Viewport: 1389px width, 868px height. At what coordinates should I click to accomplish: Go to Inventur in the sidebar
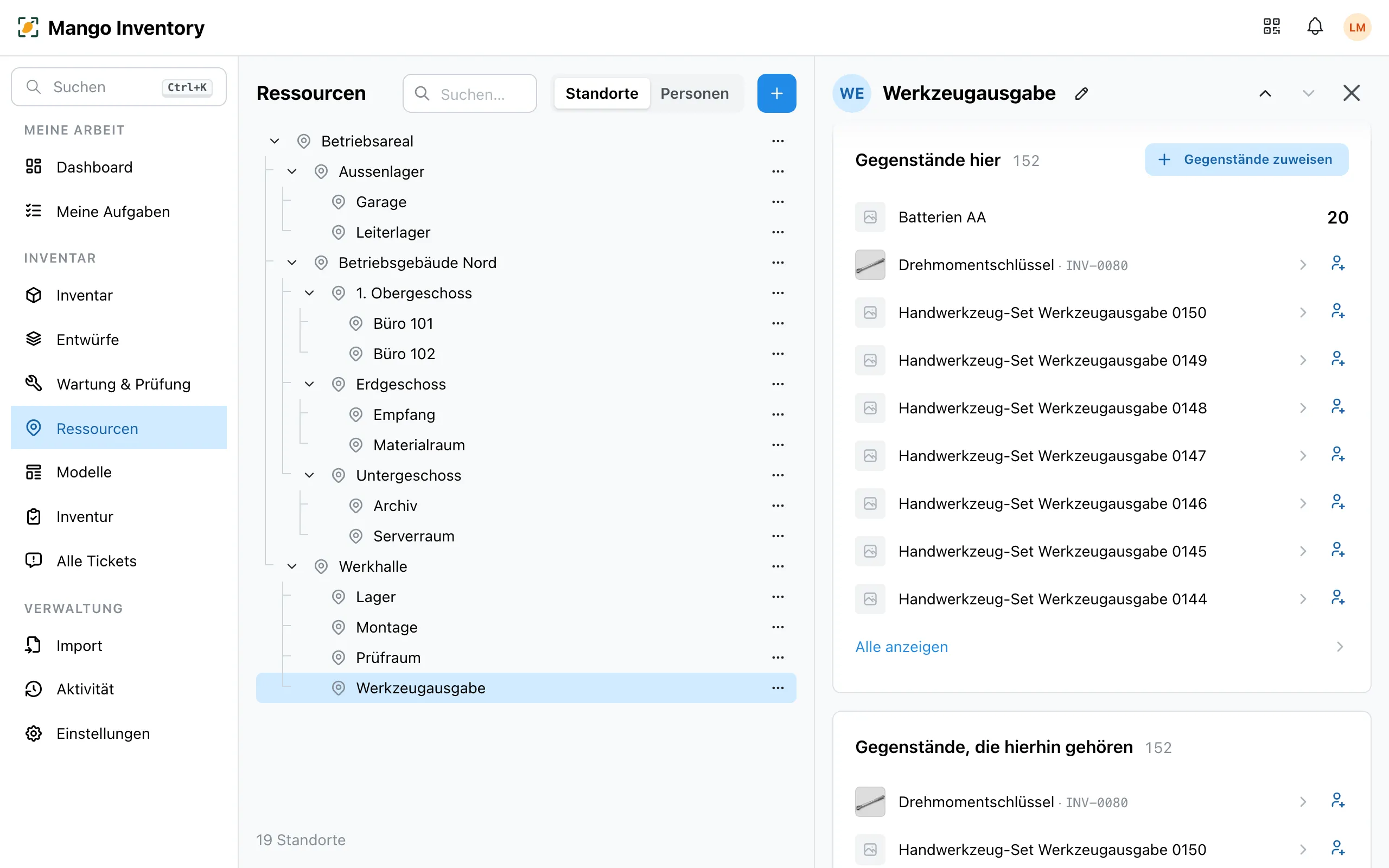tap(119, 516)
